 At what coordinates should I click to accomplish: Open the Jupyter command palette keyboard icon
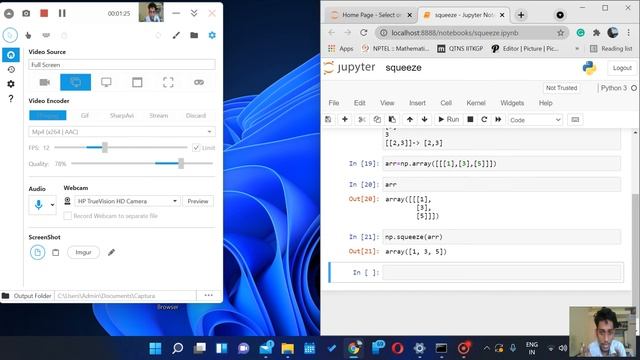(x=575, y=120)
